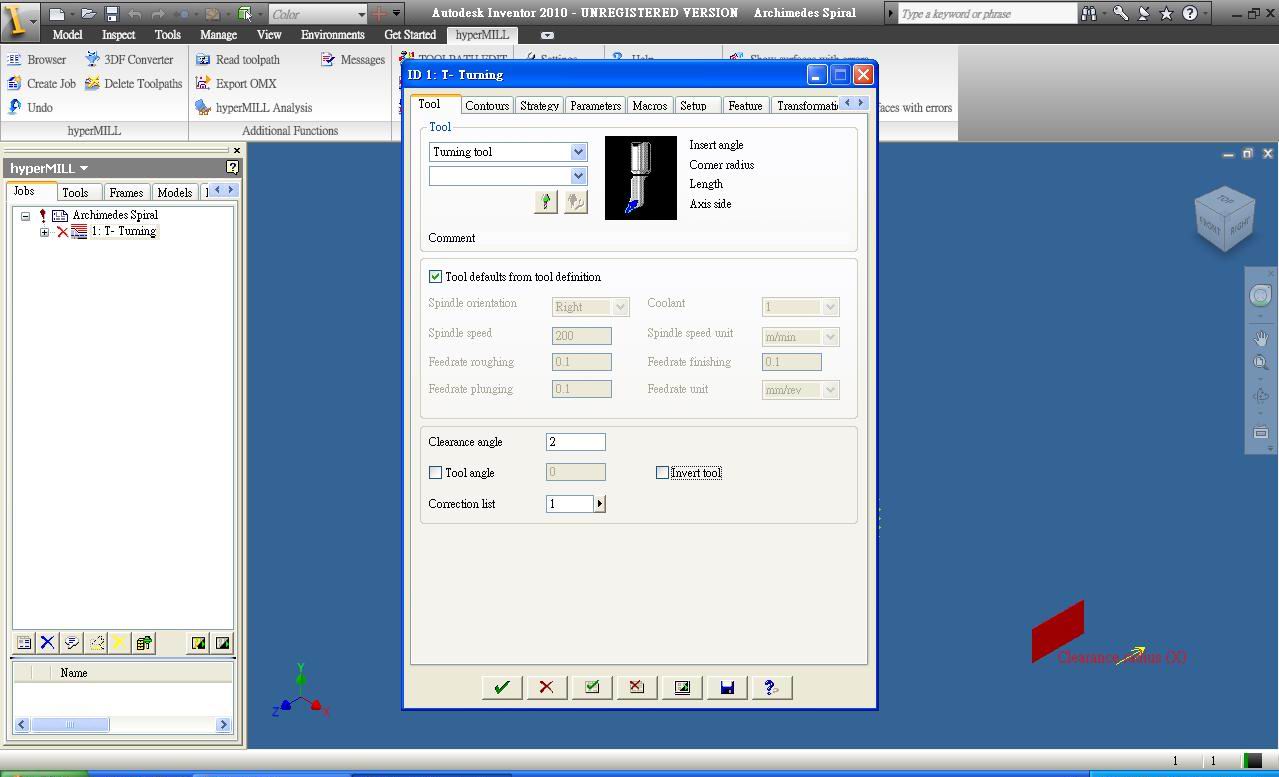
Task: Click the Correction list value field
Action: click(x=570, y=504)
